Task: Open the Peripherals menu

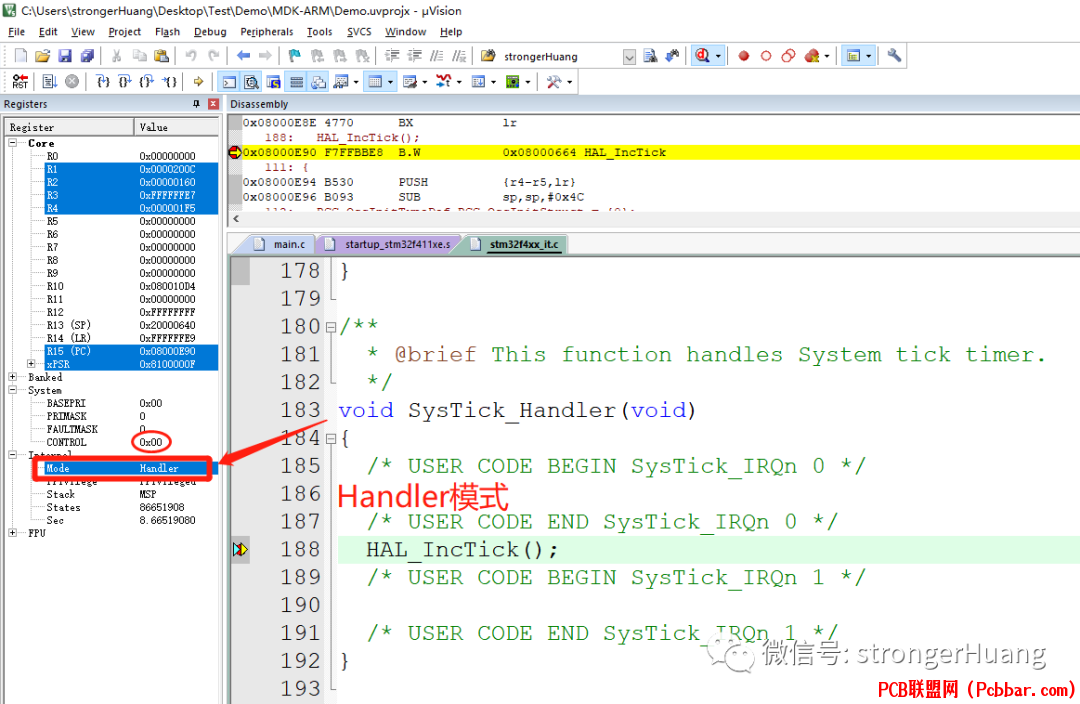Action: (267, 32)
